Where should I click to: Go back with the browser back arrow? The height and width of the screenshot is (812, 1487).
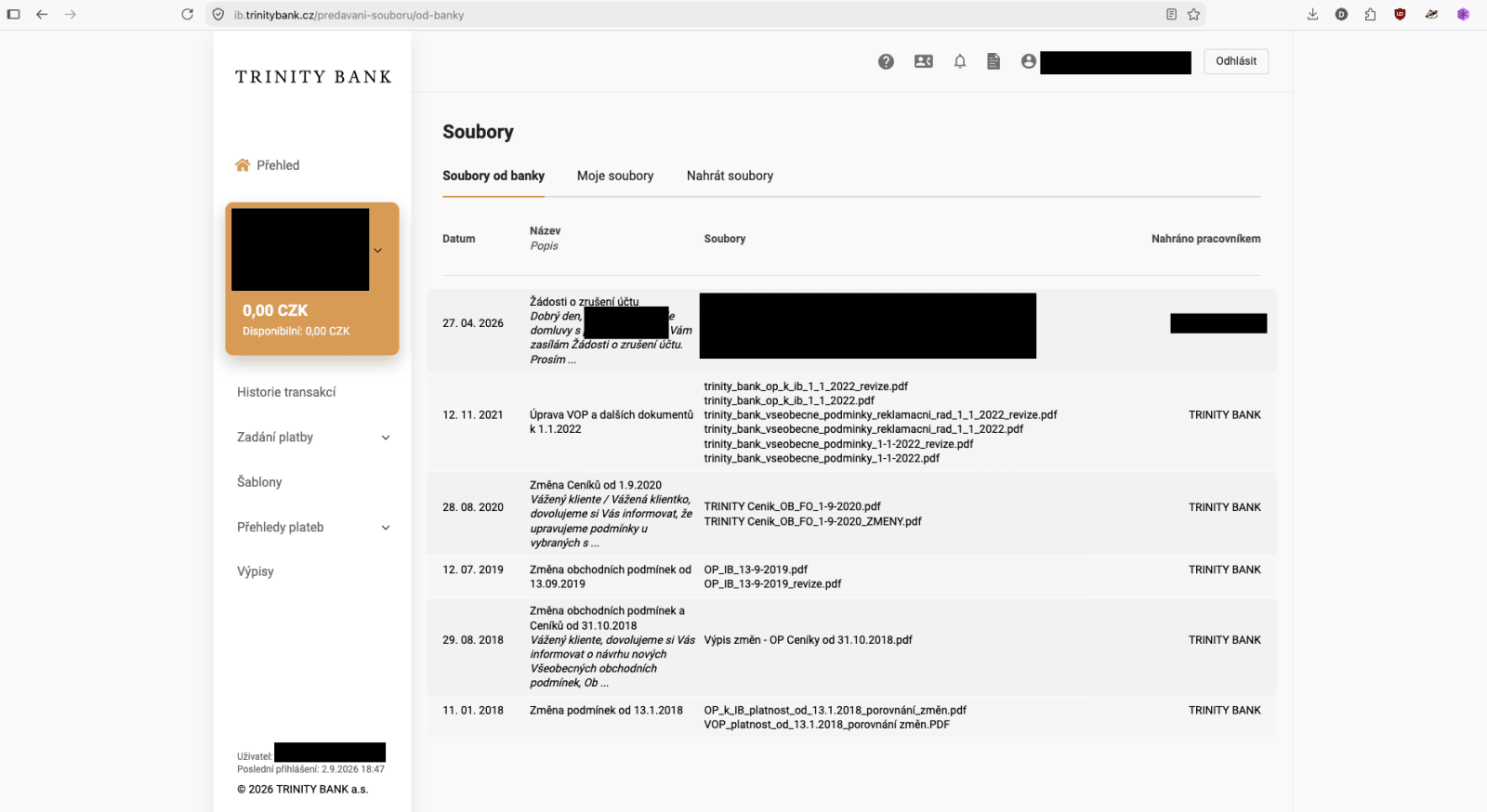point(42,14)
